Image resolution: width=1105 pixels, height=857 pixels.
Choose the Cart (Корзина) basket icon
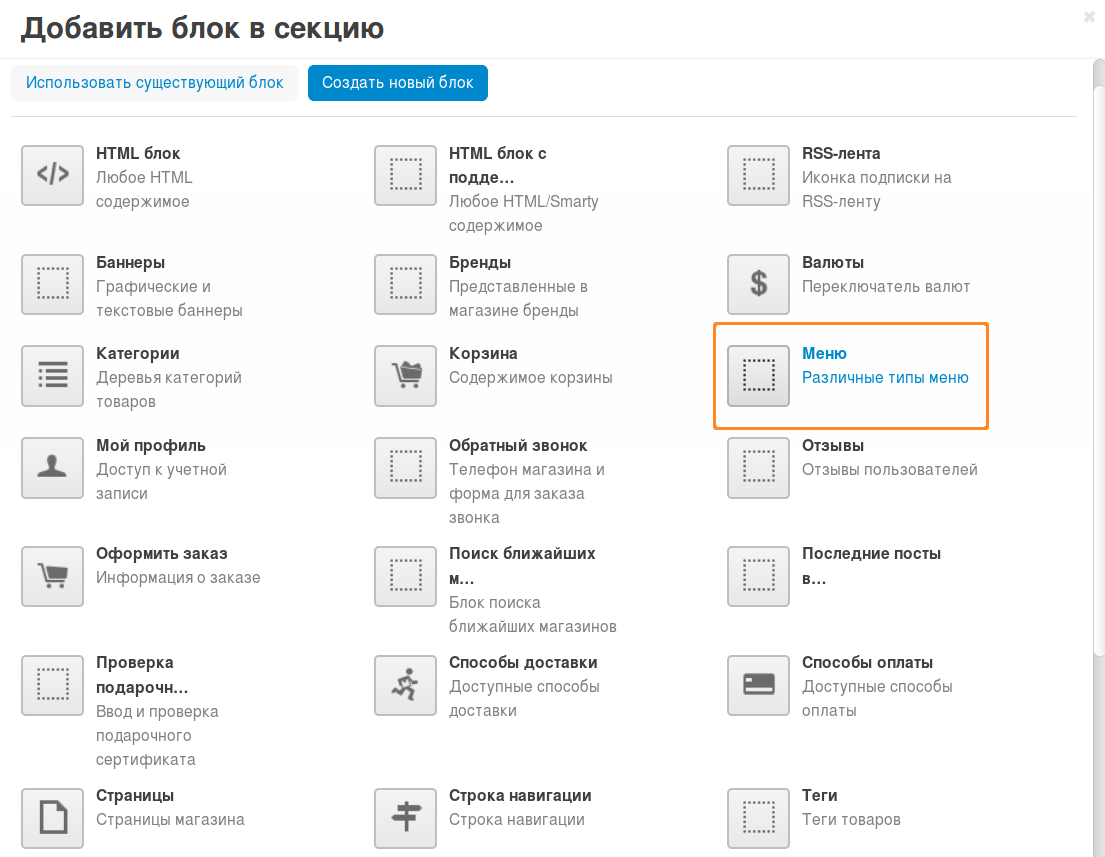(405, 376)
